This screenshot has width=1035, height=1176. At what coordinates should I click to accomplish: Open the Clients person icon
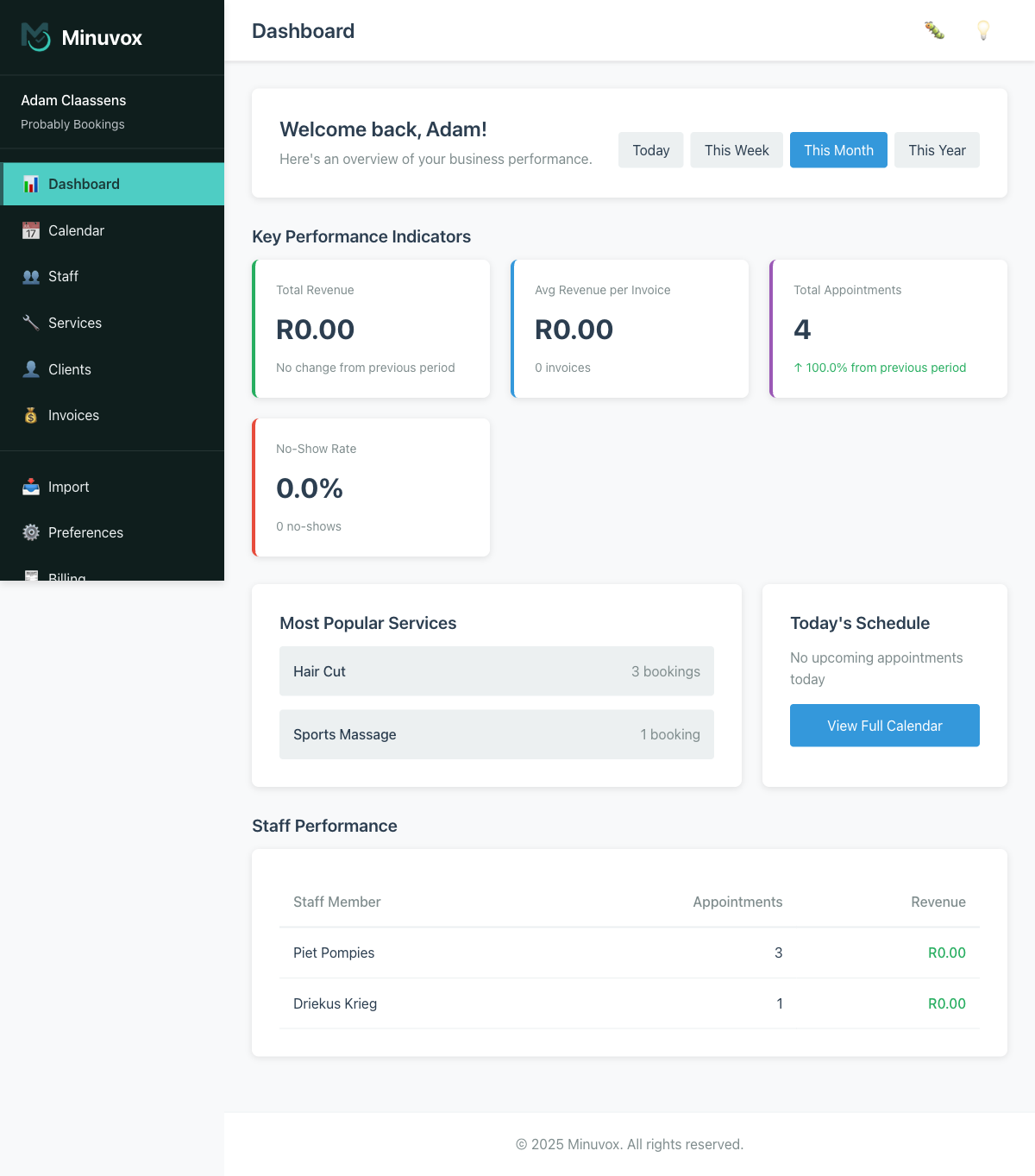click(31, 369)
